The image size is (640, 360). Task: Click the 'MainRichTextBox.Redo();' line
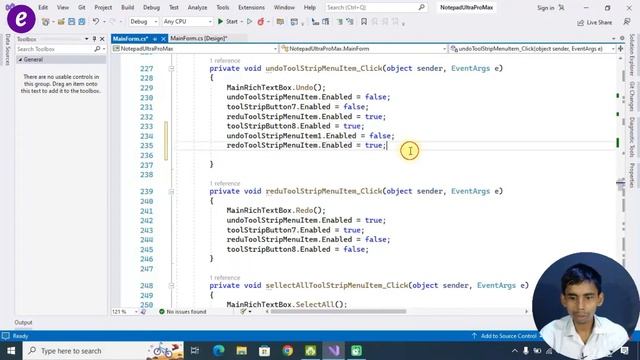click(x=276, y=210)
